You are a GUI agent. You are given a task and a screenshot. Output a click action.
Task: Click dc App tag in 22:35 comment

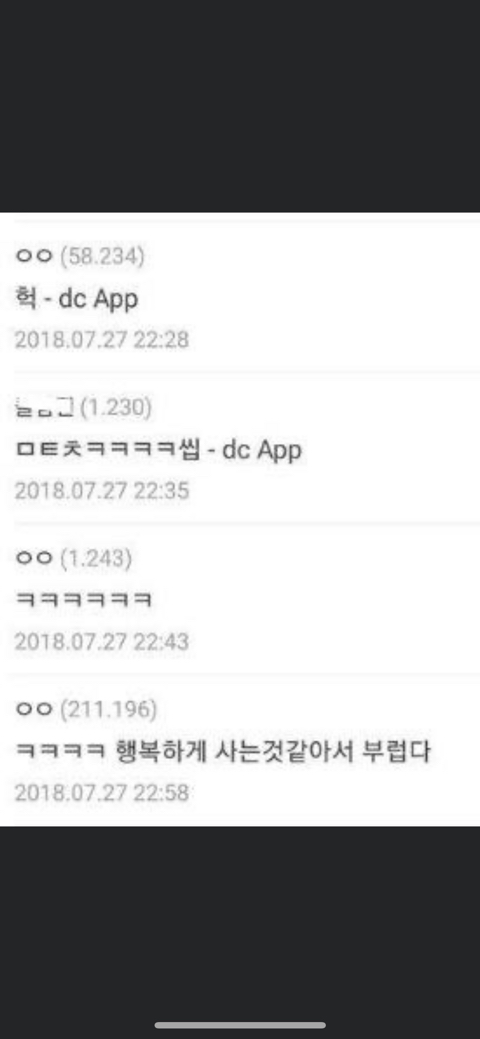[x=262, y=451]
